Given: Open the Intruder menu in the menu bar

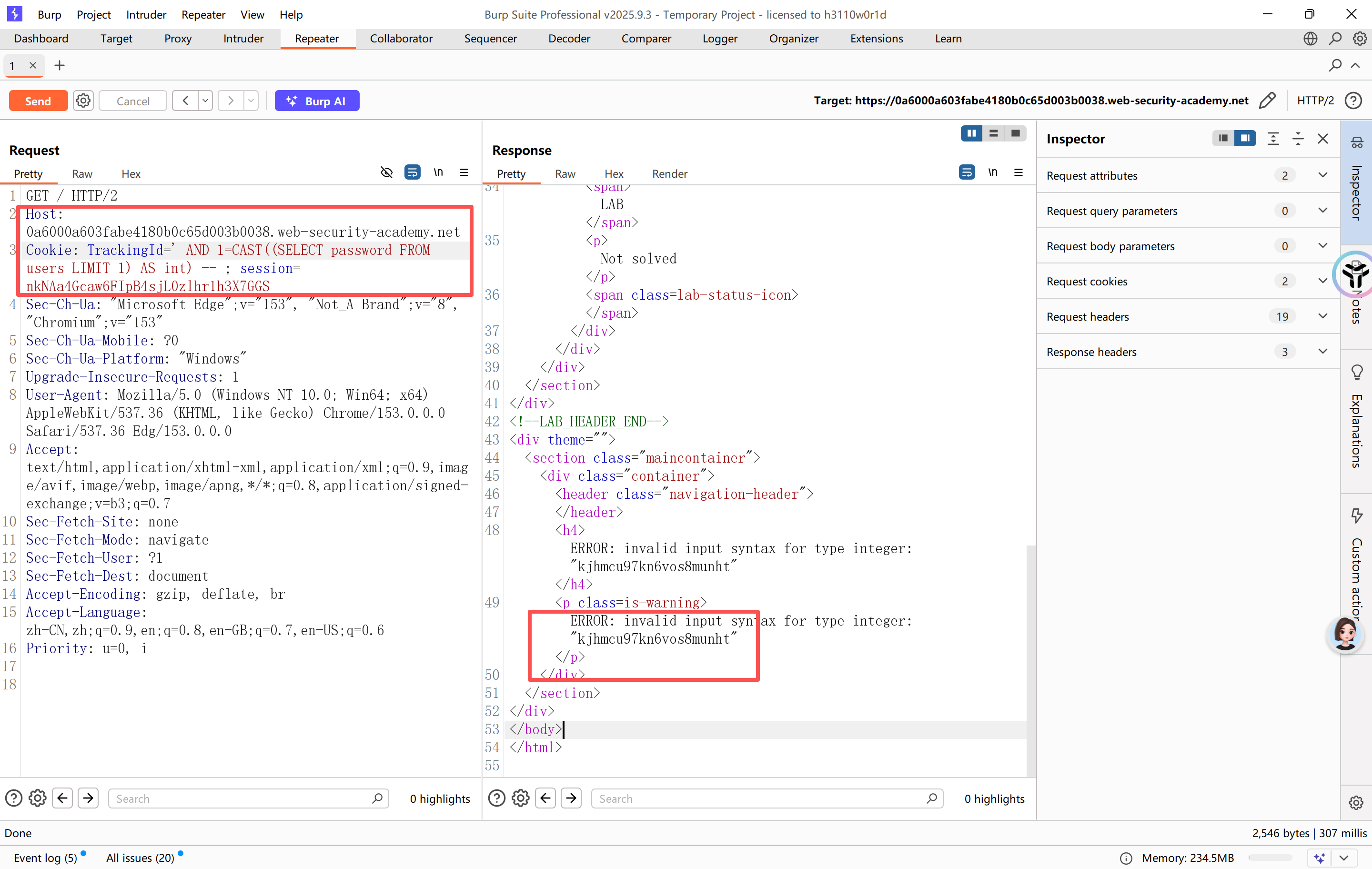Looking at the screenshot, I should pyautogui.click(x=146, y=14).
